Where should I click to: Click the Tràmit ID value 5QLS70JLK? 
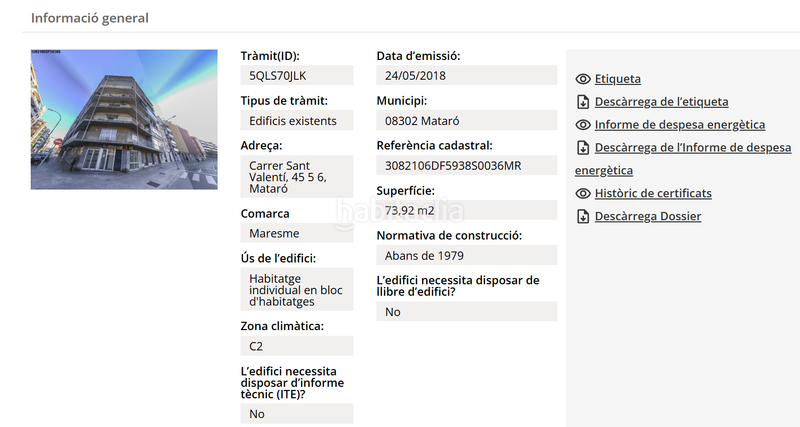click(x=296, y=76)
